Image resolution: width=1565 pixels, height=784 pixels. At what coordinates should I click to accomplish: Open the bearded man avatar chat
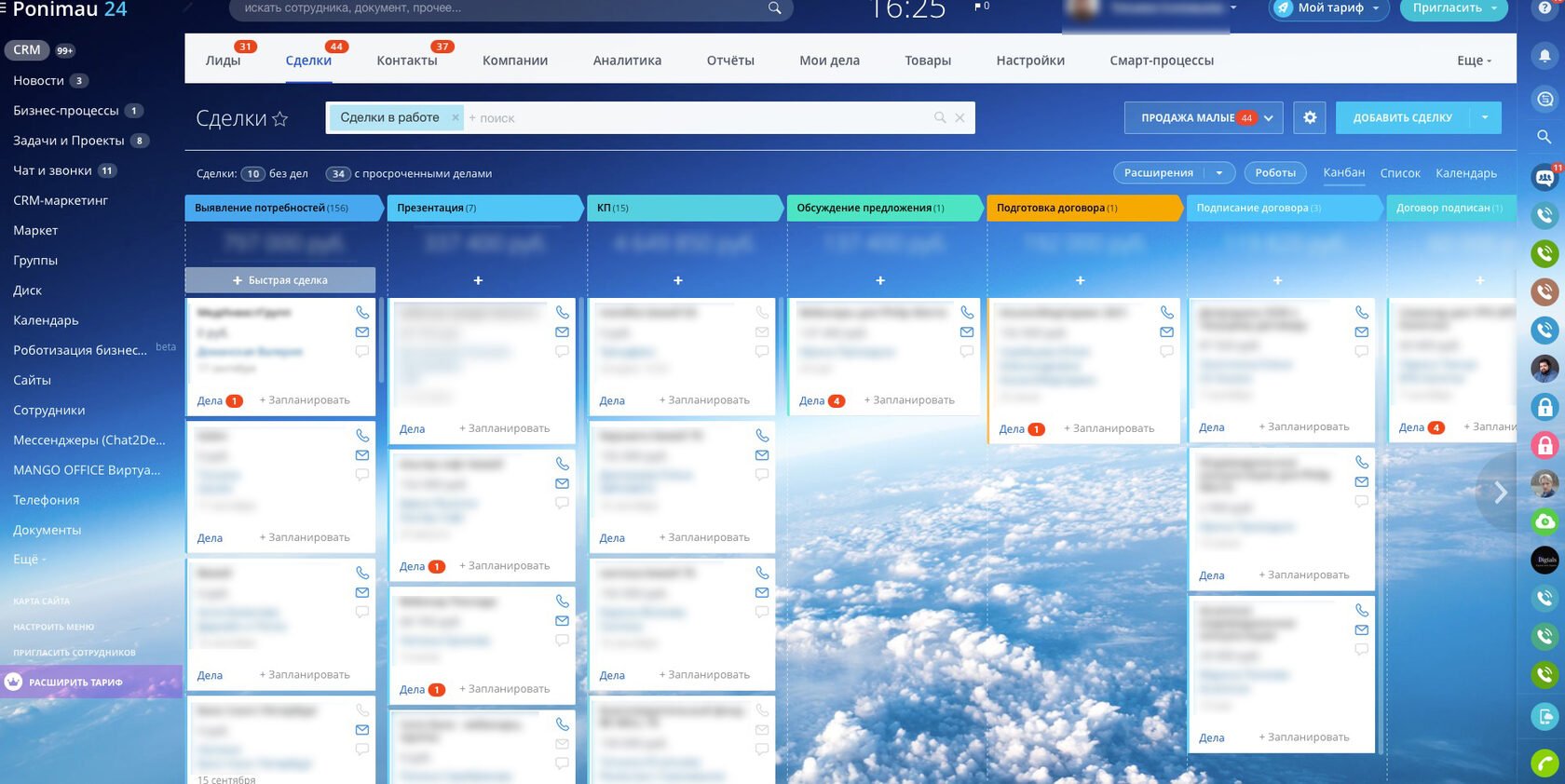(x=1545, y=369)
